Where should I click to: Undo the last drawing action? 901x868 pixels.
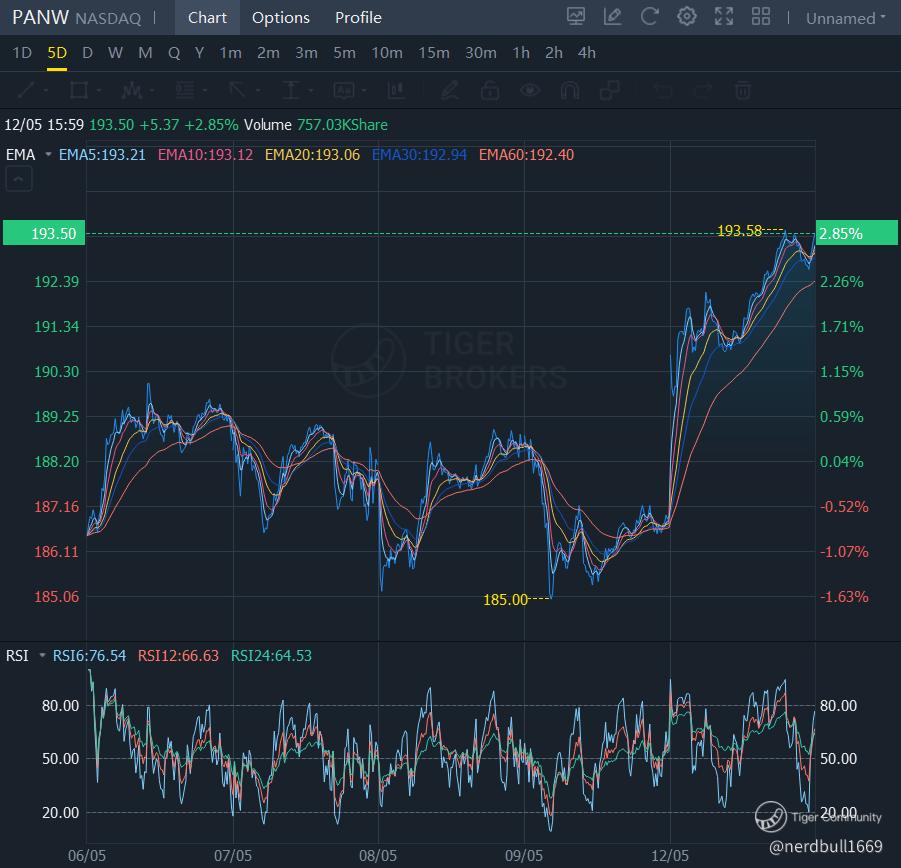(663, 90)
